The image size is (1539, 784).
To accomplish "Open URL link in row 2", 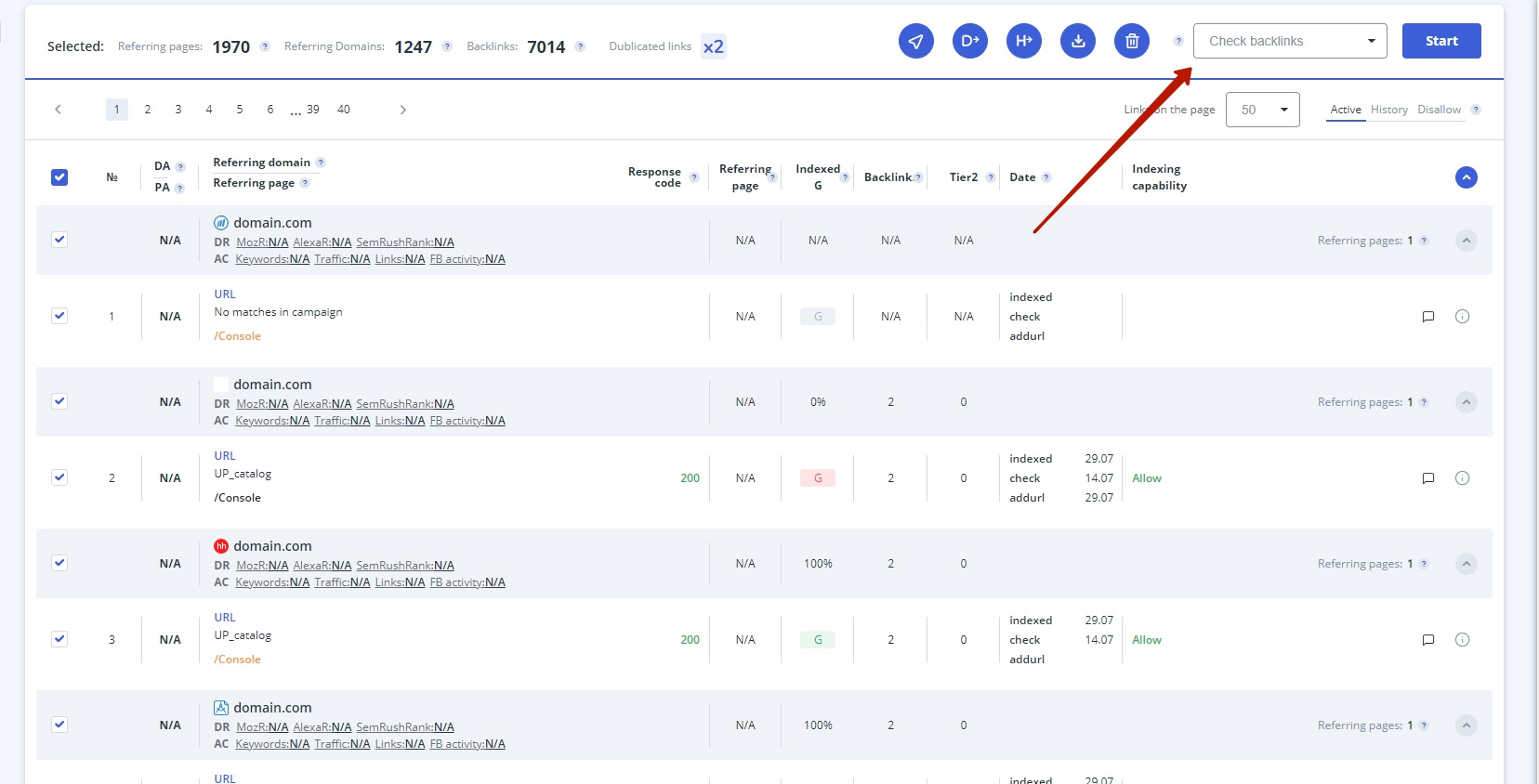I will point(225,456).
